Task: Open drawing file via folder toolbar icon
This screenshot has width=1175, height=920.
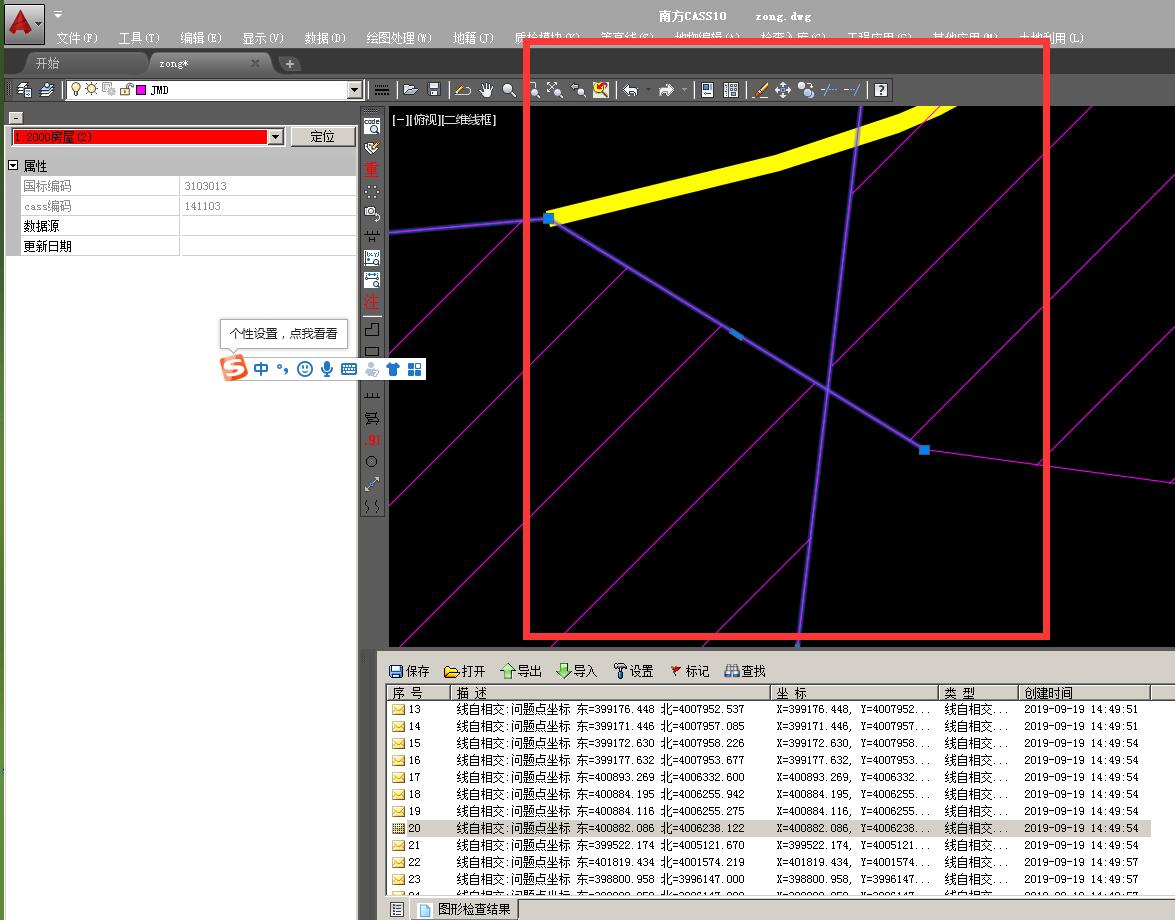Action: point(411,90)
